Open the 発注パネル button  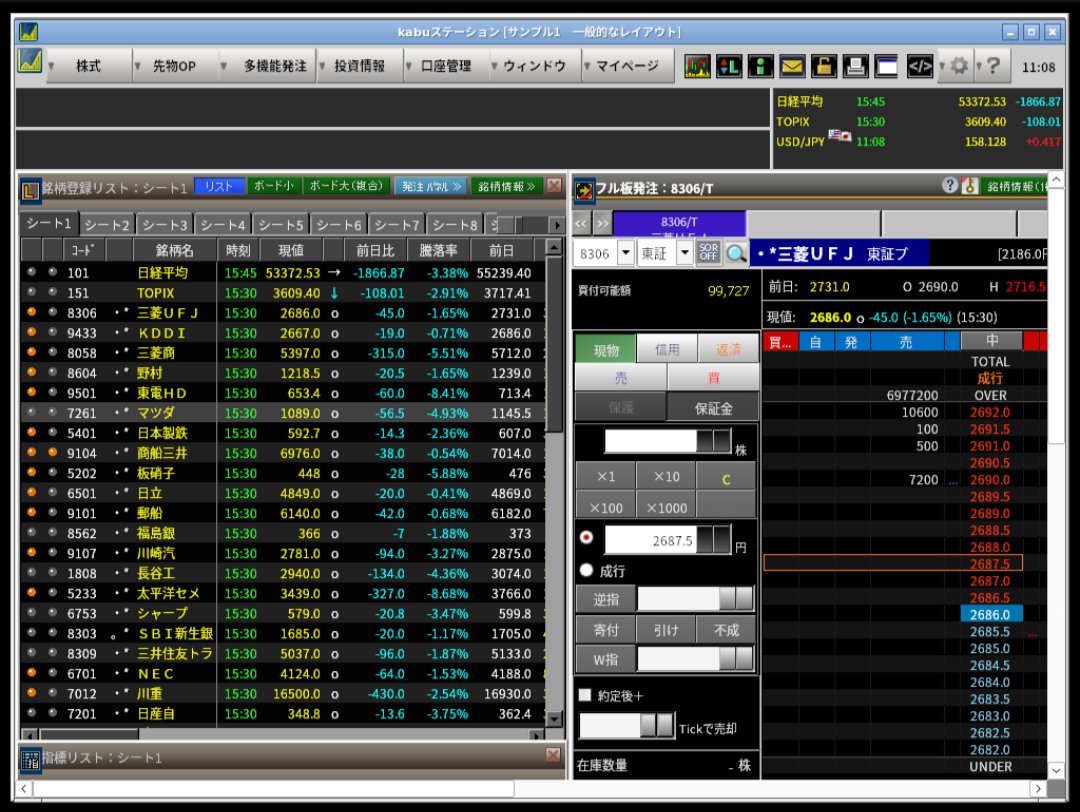[x=431, y=186]
